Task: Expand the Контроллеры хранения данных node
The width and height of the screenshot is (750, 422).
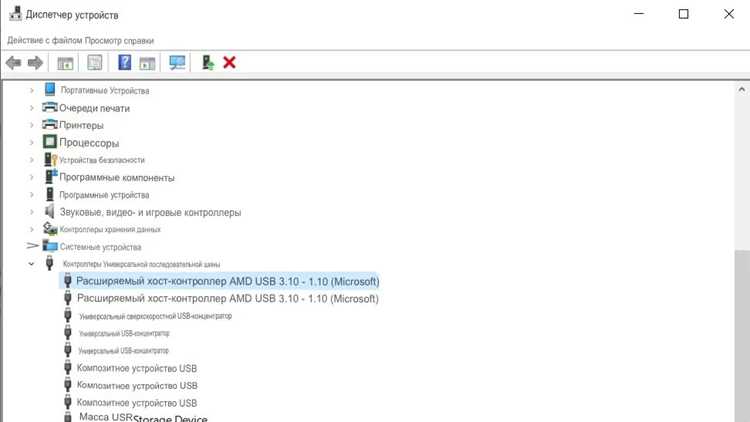Action: [x=32, y=229]
